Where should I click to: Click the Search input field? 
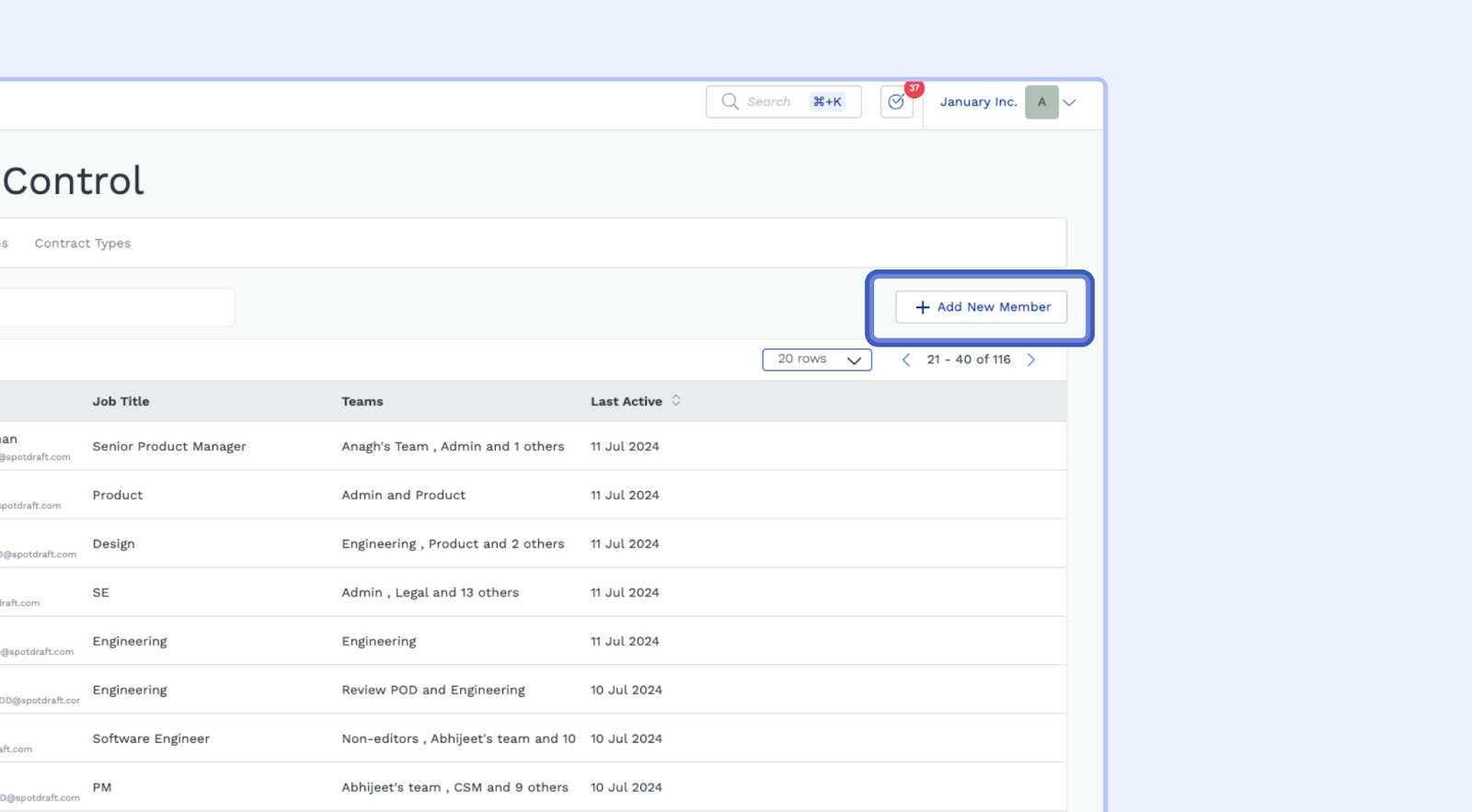[x=770, y=102]
